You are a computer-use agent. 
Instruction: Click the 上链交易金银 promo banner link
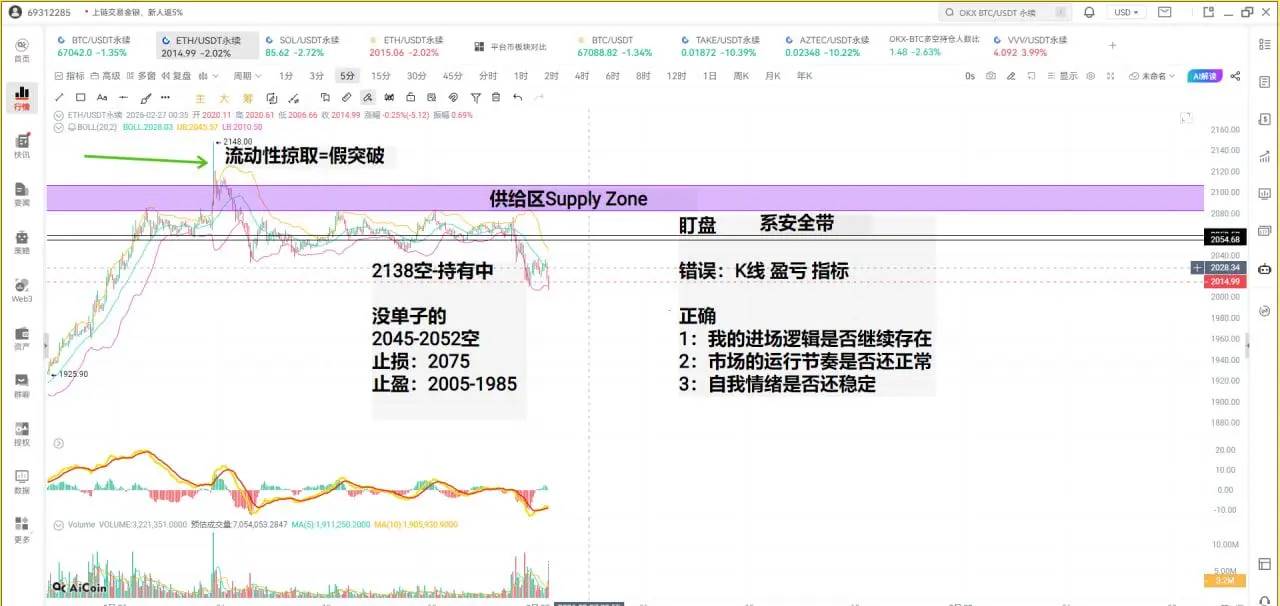coord(136,12)
